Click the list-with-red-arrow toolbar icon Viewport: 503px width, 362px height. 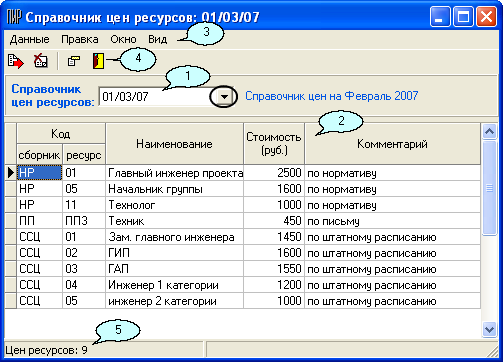[x=15, y=61]
